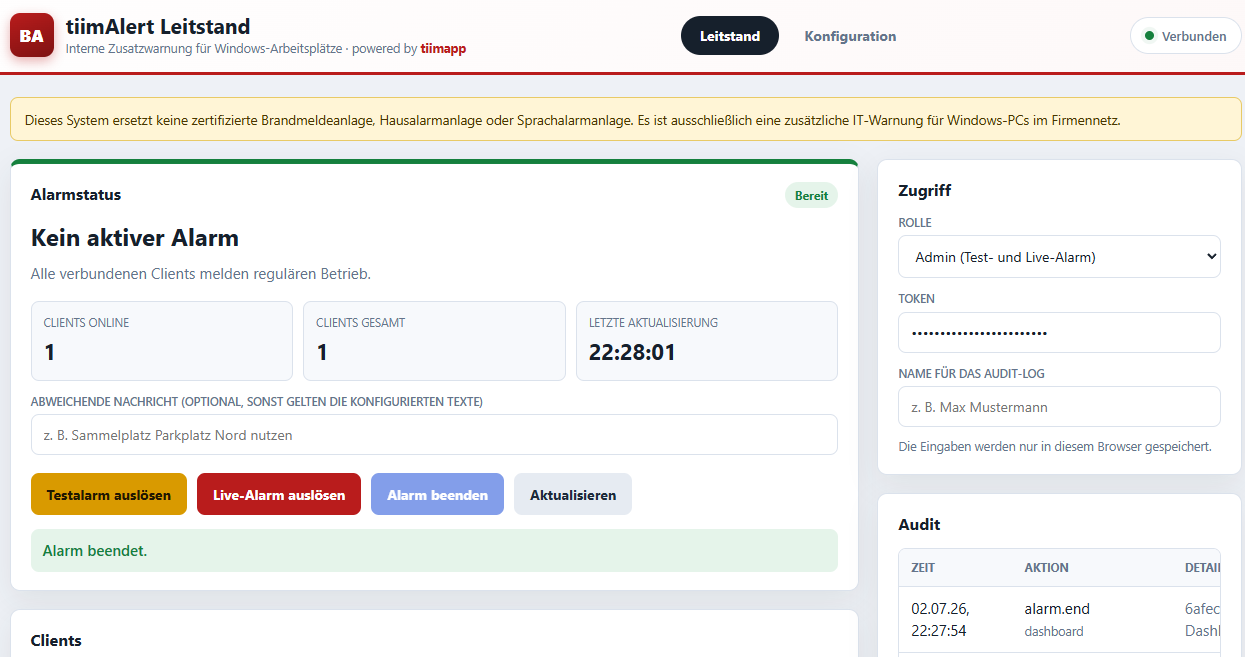Open the Rolle dropdown
1245x657 pixels.
pos(1059,257)
